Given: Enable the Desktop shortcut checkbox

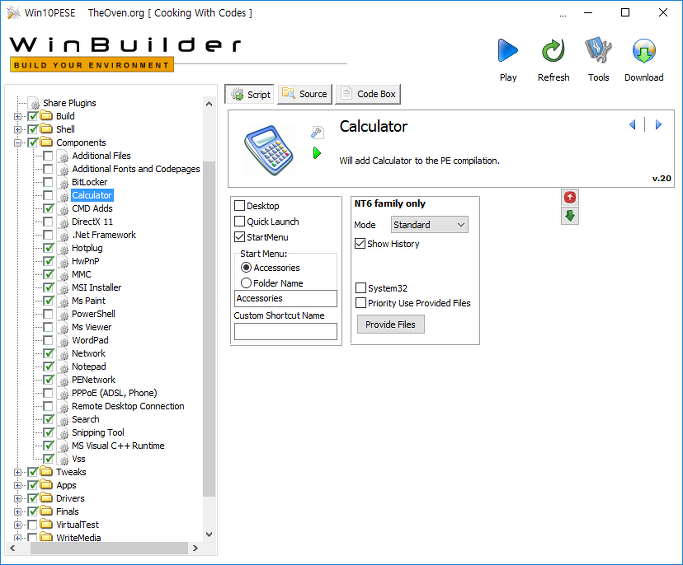Looking at the screenshot, I should (240, 206).
